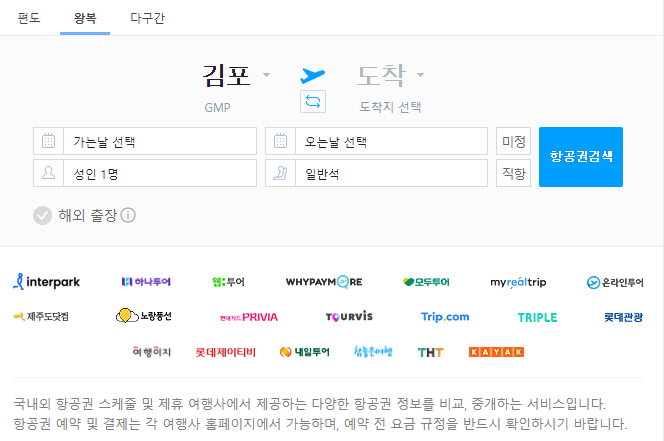Open arrival city dropdown arrow next to 도착
The width and height of the screenshot is (664, 441).
tap(420, 75)
